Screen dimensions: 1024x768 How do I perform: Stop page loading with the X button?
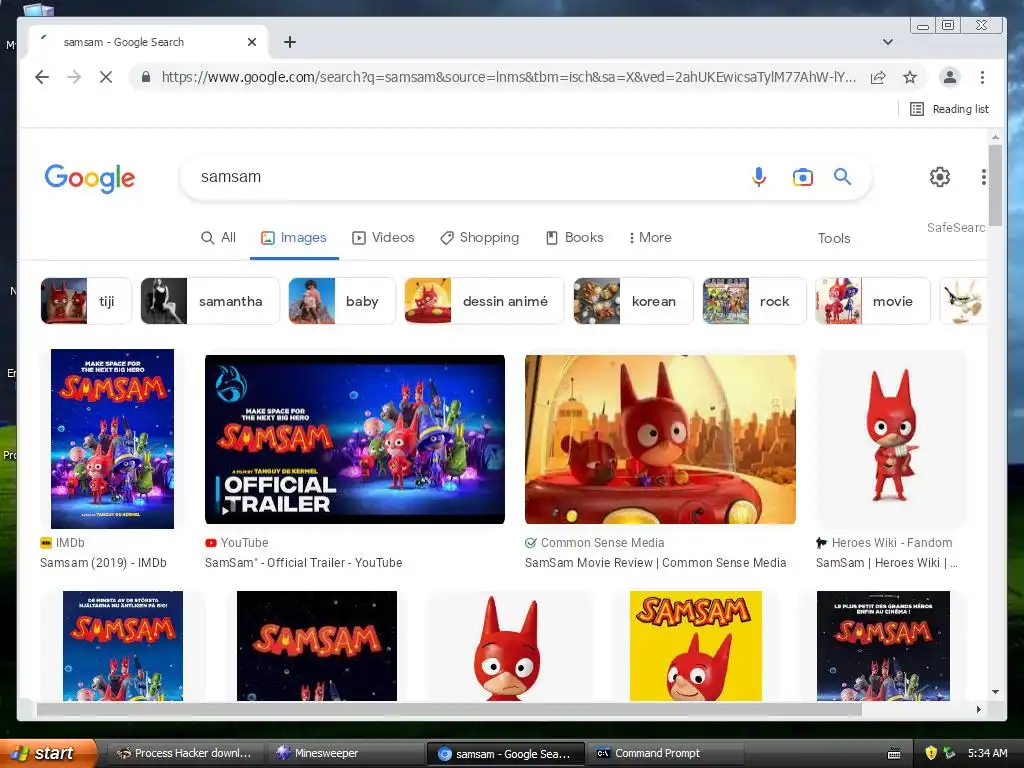[x=106, y=77]
